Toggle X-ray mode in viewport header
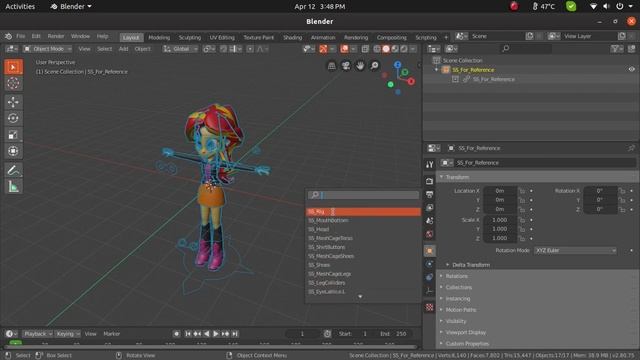Screen dimensions: 640x360 click(x=365, y=49)
